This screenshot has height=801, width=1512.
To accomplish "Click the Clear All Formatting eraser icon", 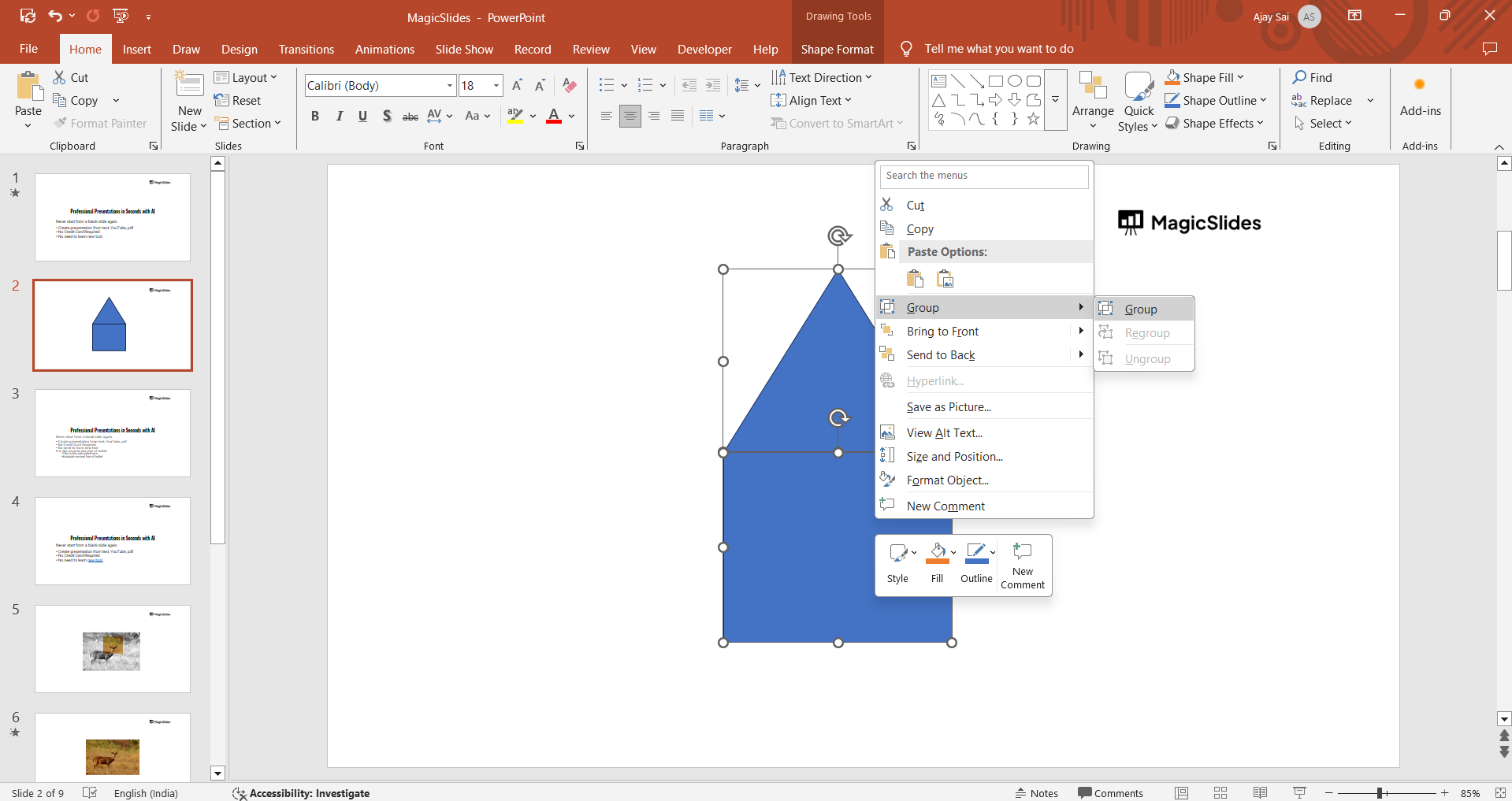I will [x=570, y=86].
